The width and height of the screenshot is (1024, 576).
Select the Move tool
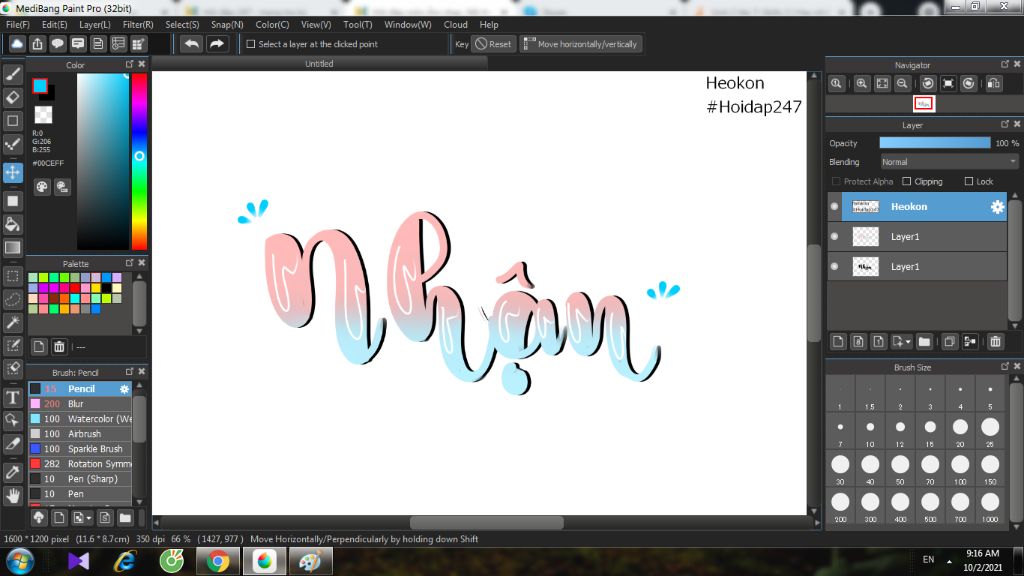point(12,172)
